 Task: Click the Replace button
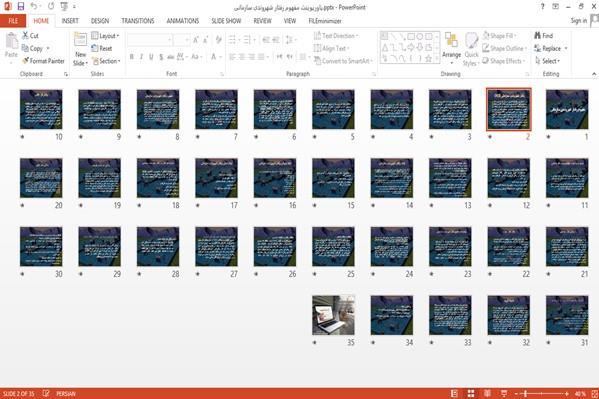click(550, 48)
